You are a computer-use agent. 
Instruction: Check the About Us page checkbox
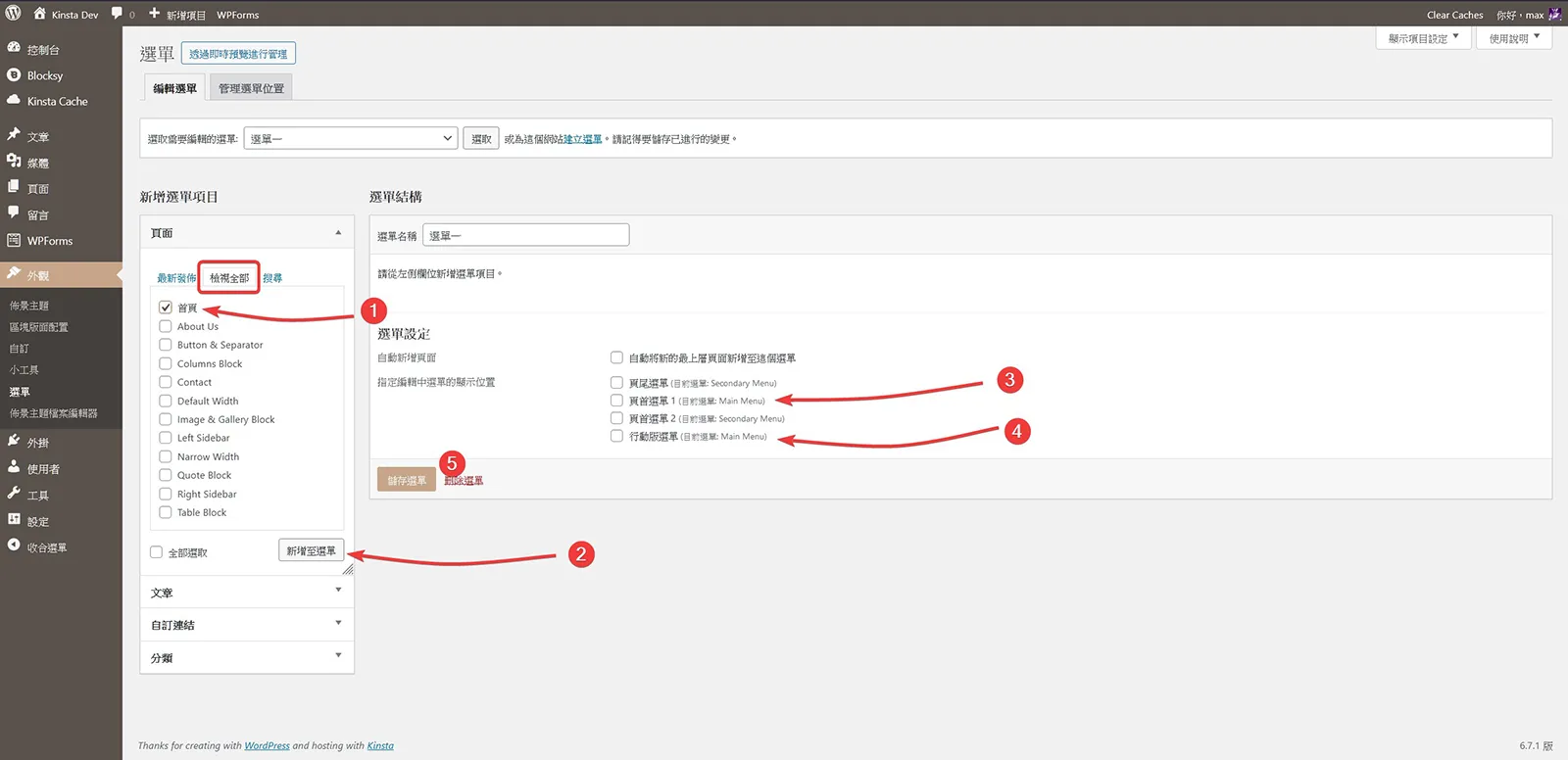coord(166,326)
